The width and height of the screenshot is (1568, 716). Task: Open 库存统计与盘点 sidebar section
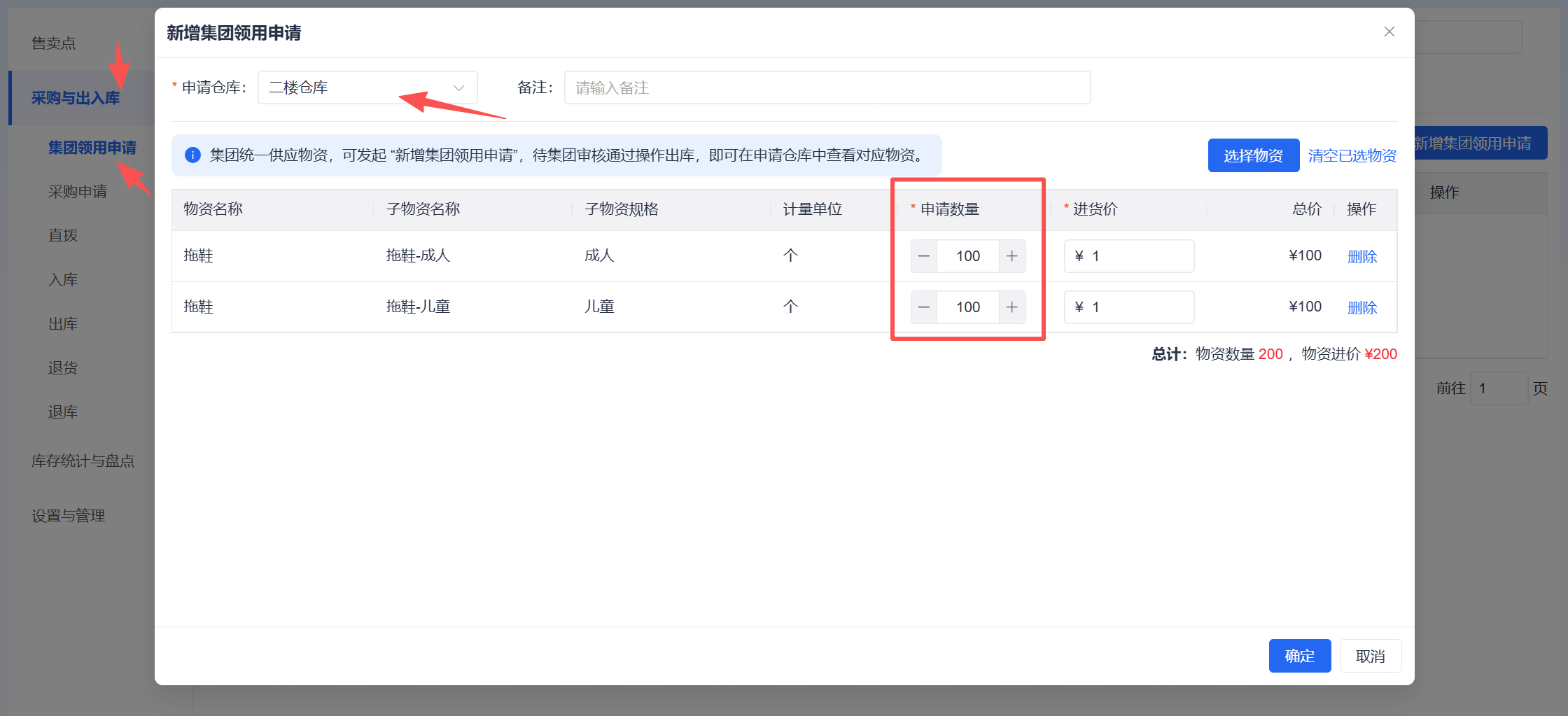click(x=83, y=461)
